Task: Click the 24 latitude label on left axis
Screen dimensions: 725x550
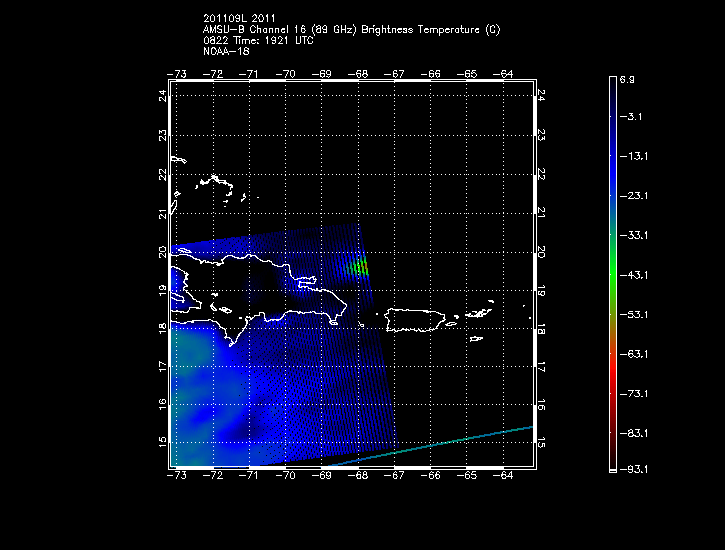Action: click(x=162, y=95)
